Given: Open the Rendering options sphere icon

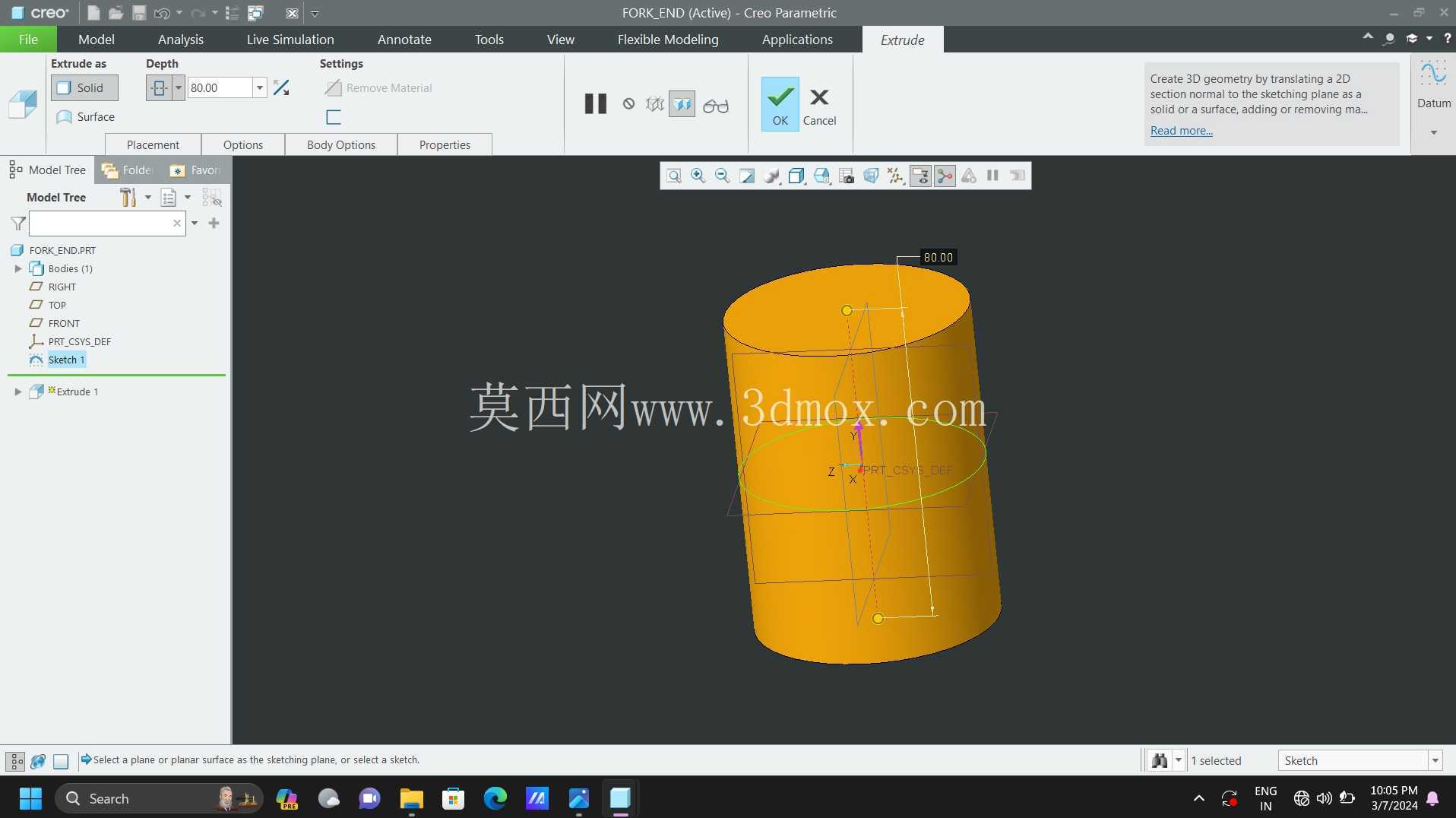Looking at the screenshot, I should [772, 176].
